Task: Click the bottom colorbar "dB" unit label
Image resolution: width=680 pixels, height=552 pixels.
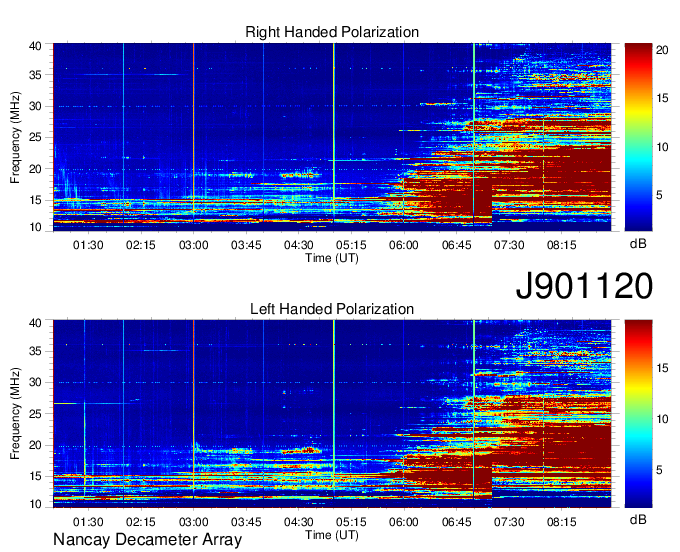Action: click(x=638, y=520)
